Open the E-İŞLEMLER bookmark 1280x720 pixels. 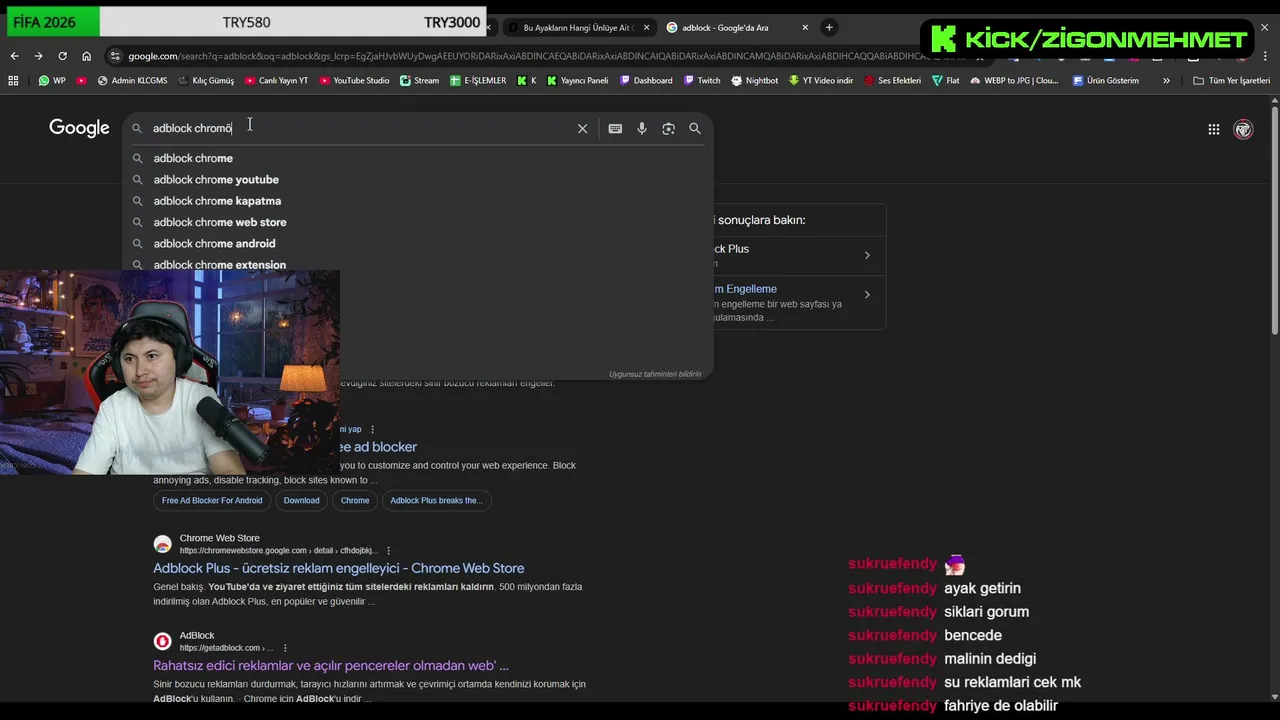(478, 80)
